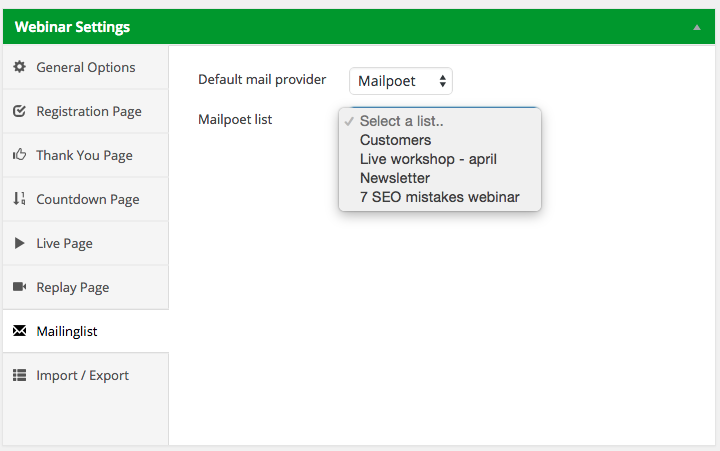
Task: Click the sort-number icon for Countdown Page
Action: coord(19,199)
